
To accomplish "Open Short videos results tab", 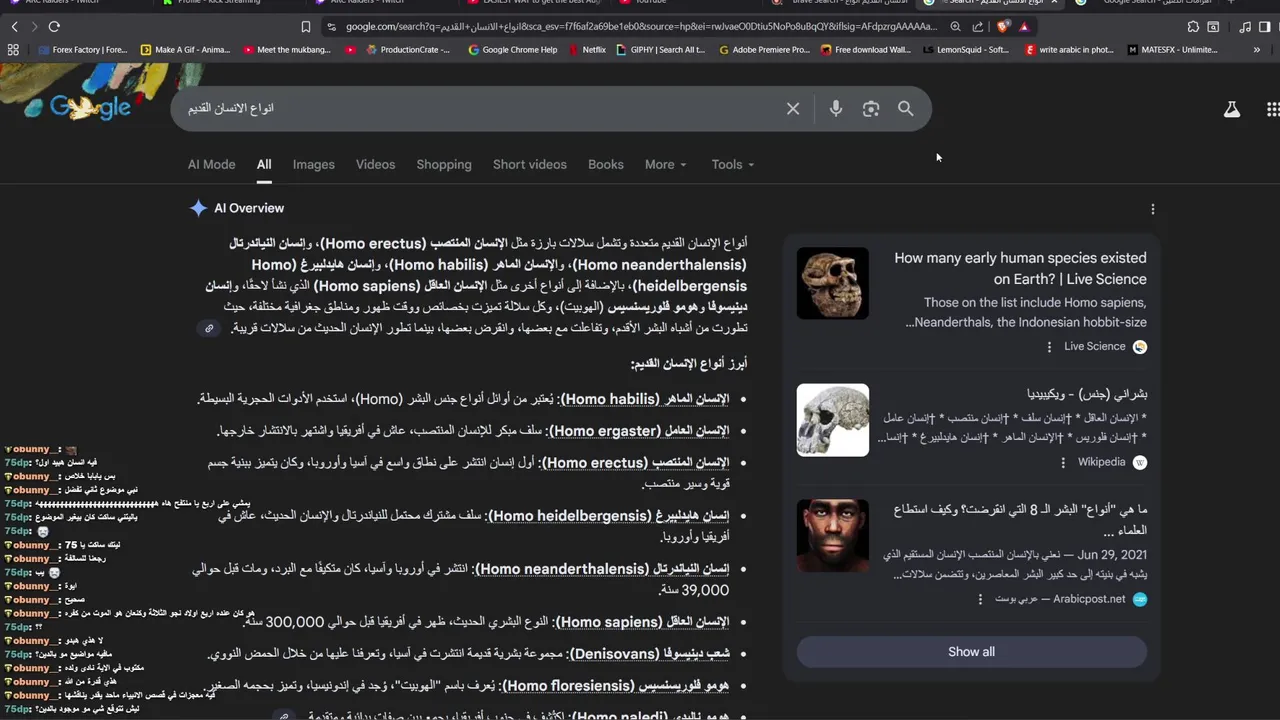I will tap(530, 164).
